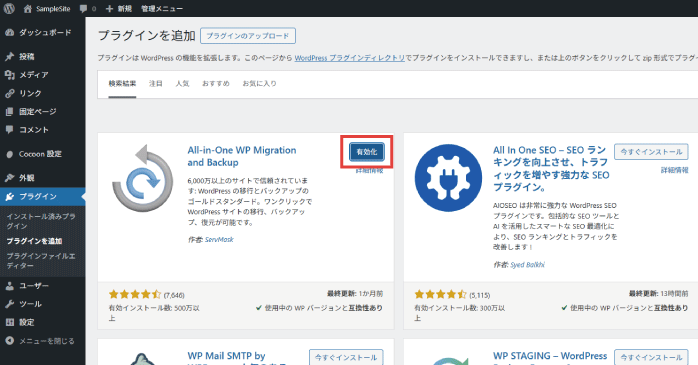
Task: Switch to おすすめ tab
Action: click(x=215, y=83)
